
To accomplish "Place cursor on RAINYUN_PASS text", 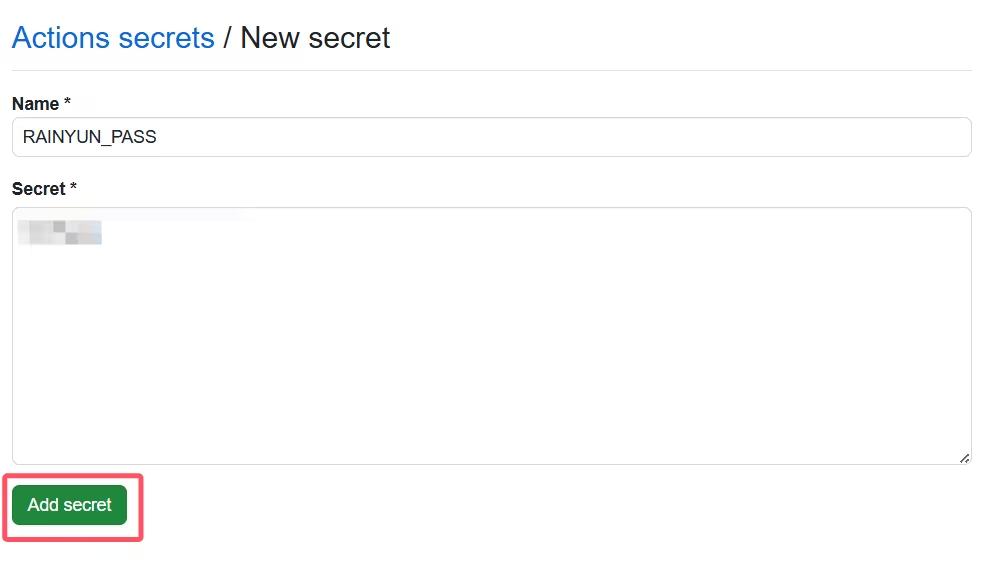I will [x=90, y=137].
